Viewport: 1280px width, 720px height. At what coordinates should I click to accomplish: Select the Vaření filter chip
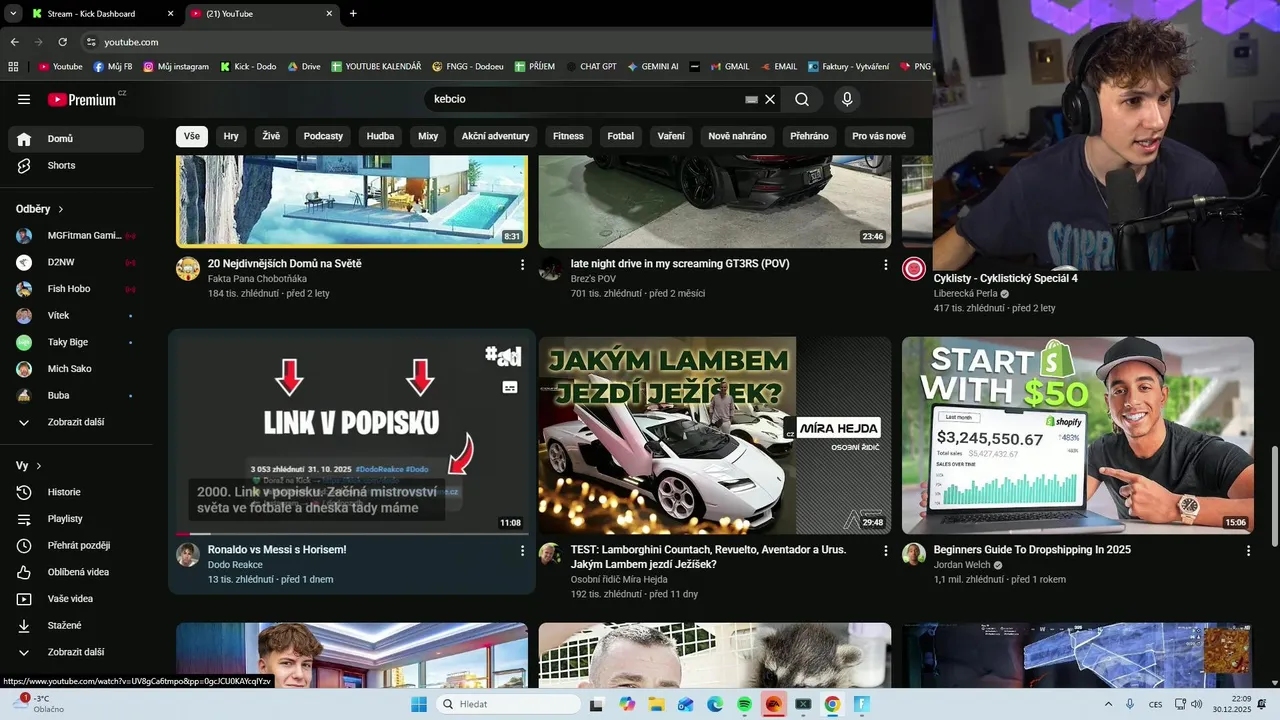coord(671,136)
